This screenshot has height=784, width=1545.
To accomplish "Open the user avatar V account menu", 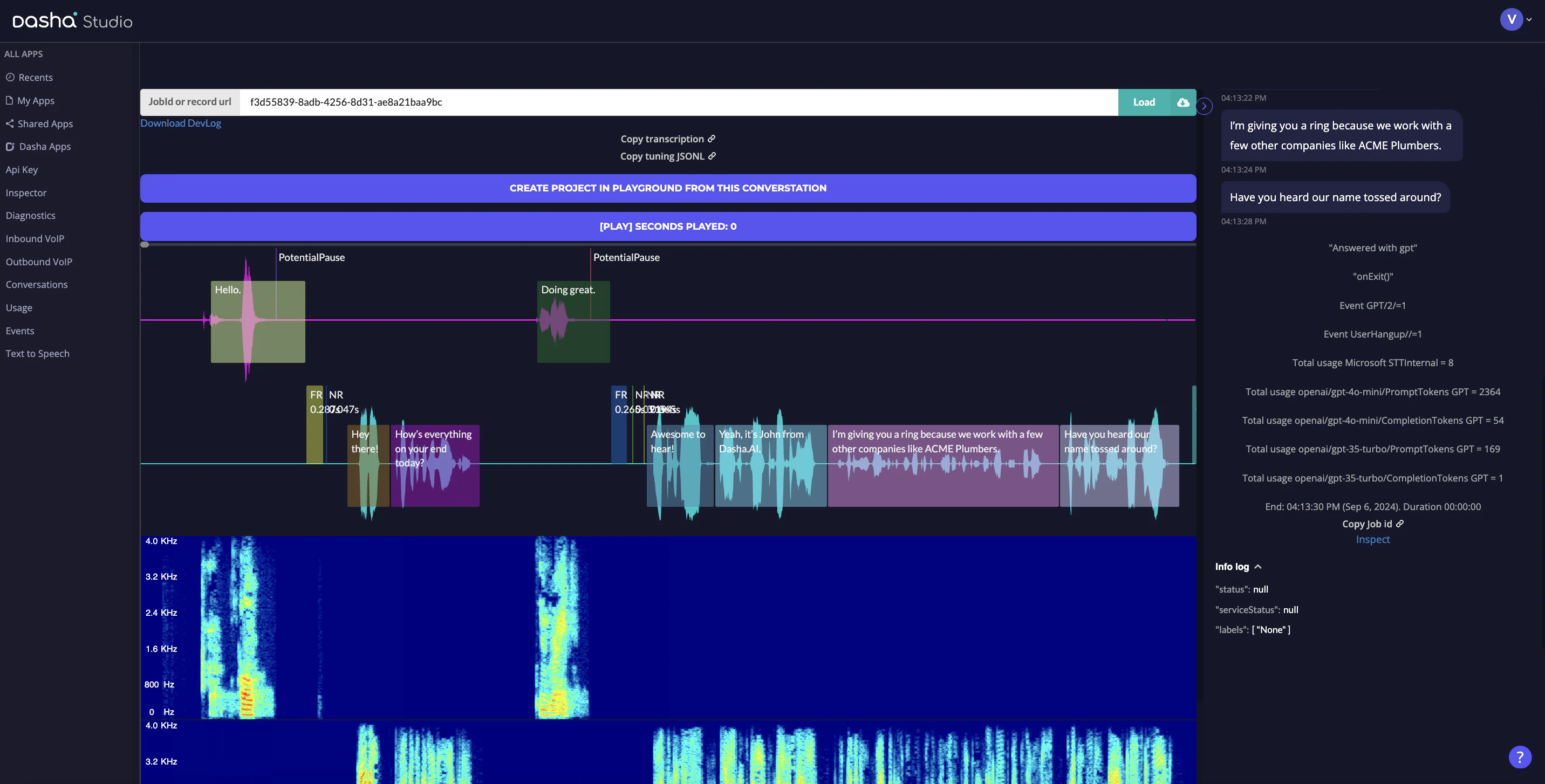I will pyautogui.click(x=1512, y=19).
